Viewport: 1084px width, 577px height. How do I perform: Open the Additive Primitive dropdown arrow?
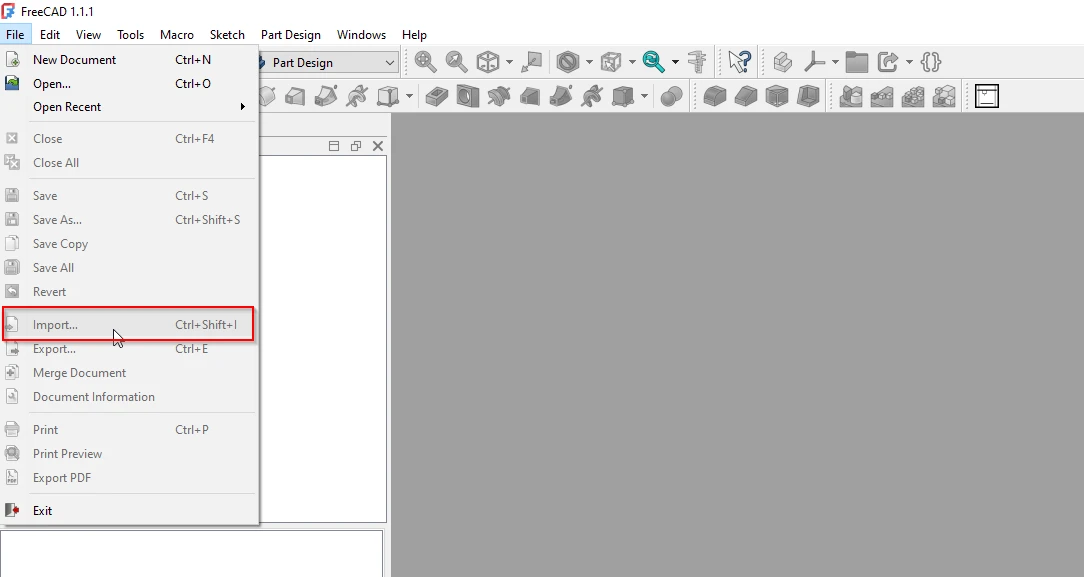pos(409,96)
